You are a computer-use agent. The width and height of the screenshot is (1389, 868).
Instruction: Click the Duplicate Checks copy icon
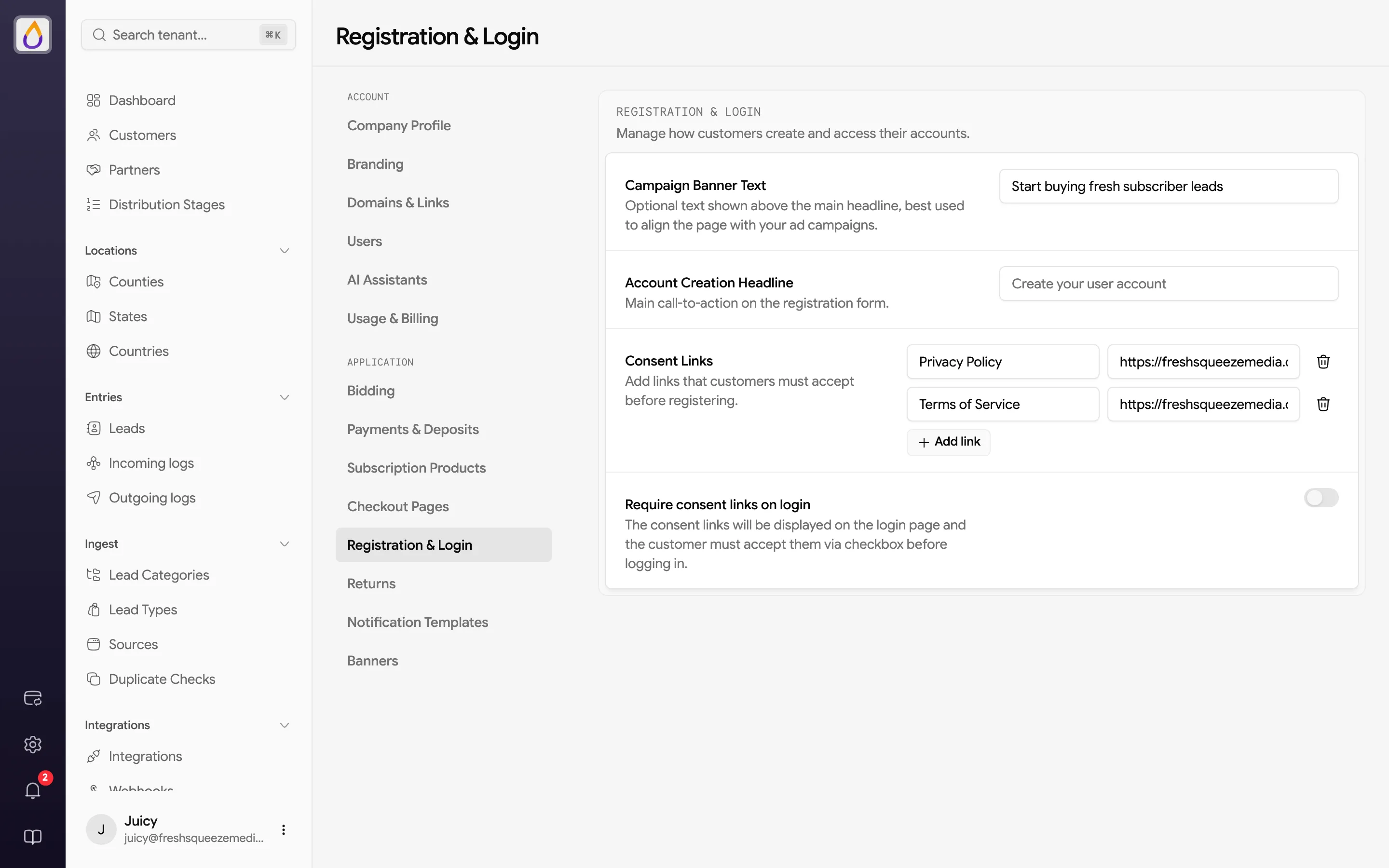[94, 679]
